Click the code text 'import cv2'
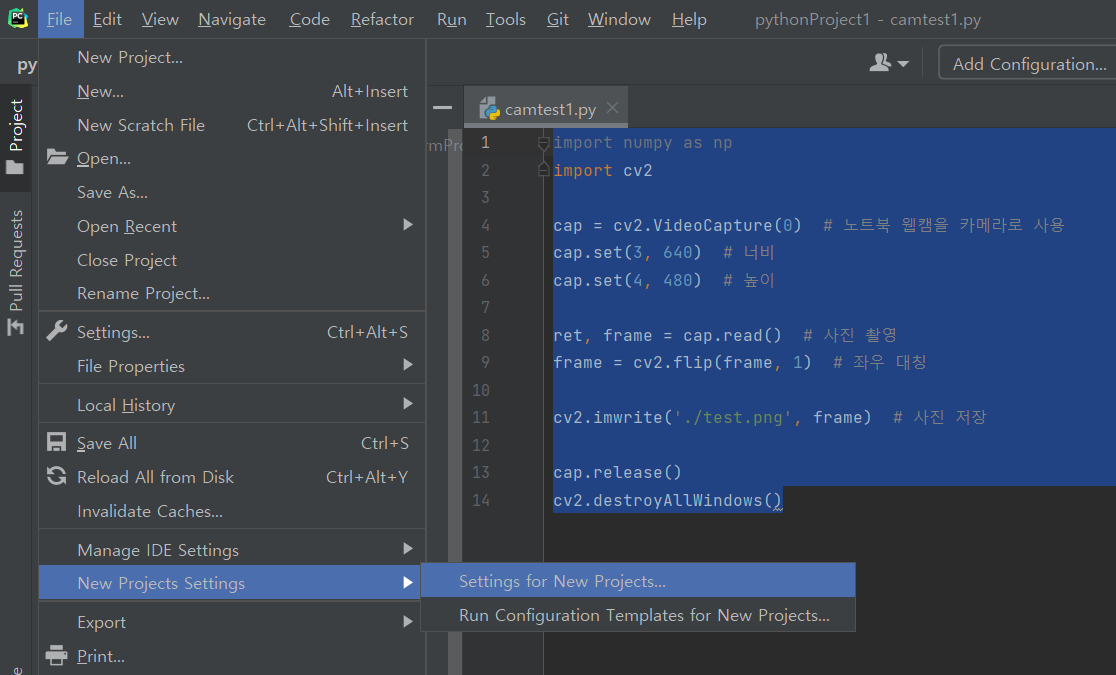 coord(603,170)
